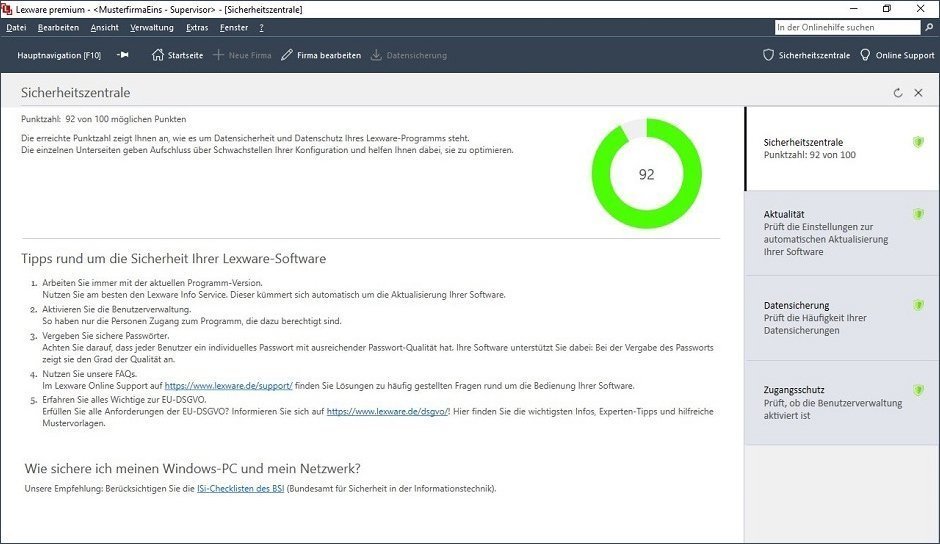Viewport: 940px width, 544px height.
Task: Open the Aktualität sidebar section
Action: pyautogui.click(x=842, y=233)
